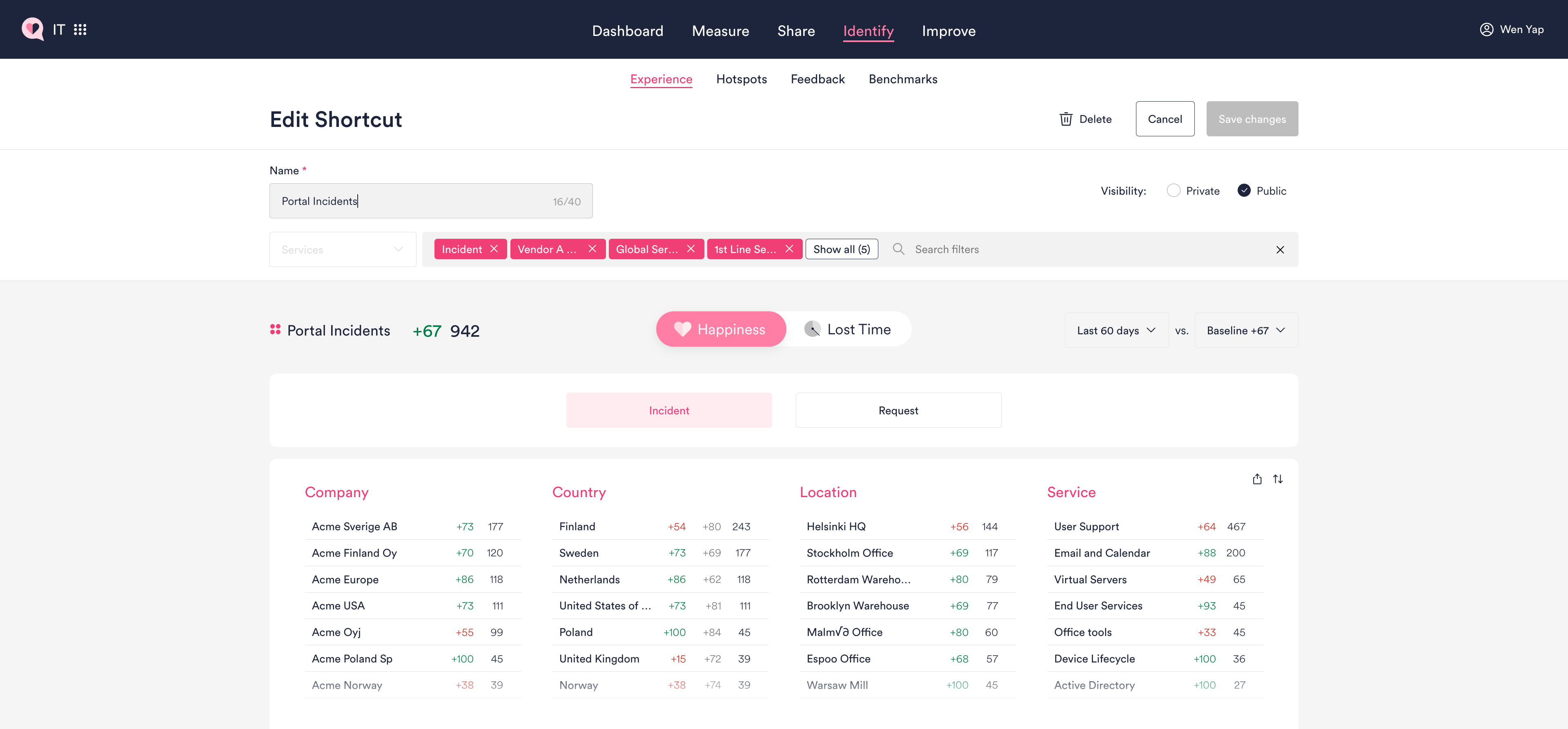1568x729 pixels.
Task: Click the Show all (5) button
Action: pyautogui.click(x=841, y=249)
